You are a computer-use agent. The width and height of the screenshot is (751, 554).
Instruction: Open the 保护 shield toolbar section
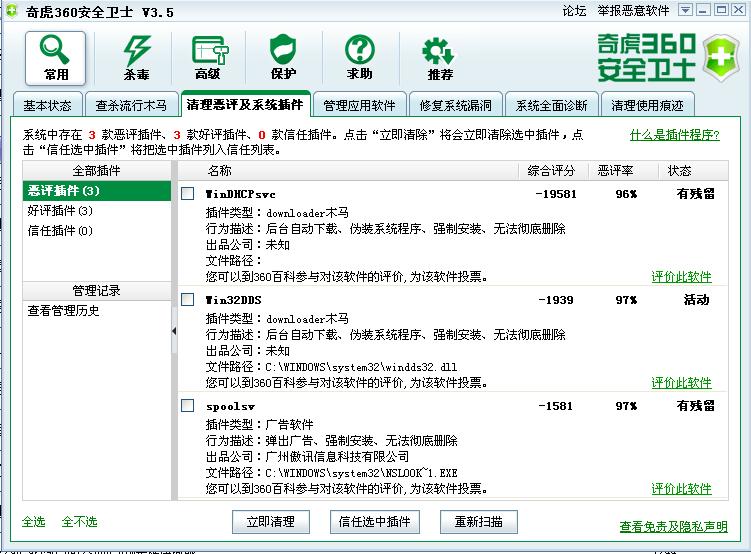(x=284, y=58)
